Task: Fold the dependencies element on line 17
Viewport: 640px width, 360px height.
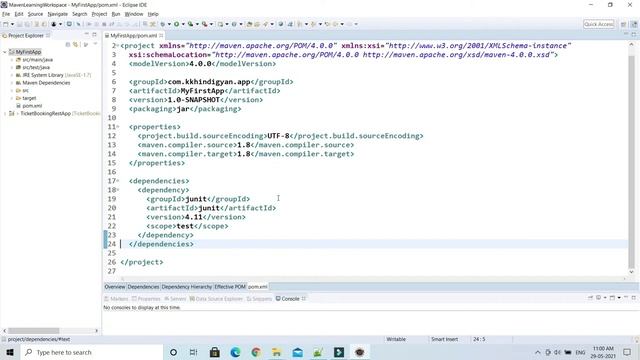Action: coord(118,181)
